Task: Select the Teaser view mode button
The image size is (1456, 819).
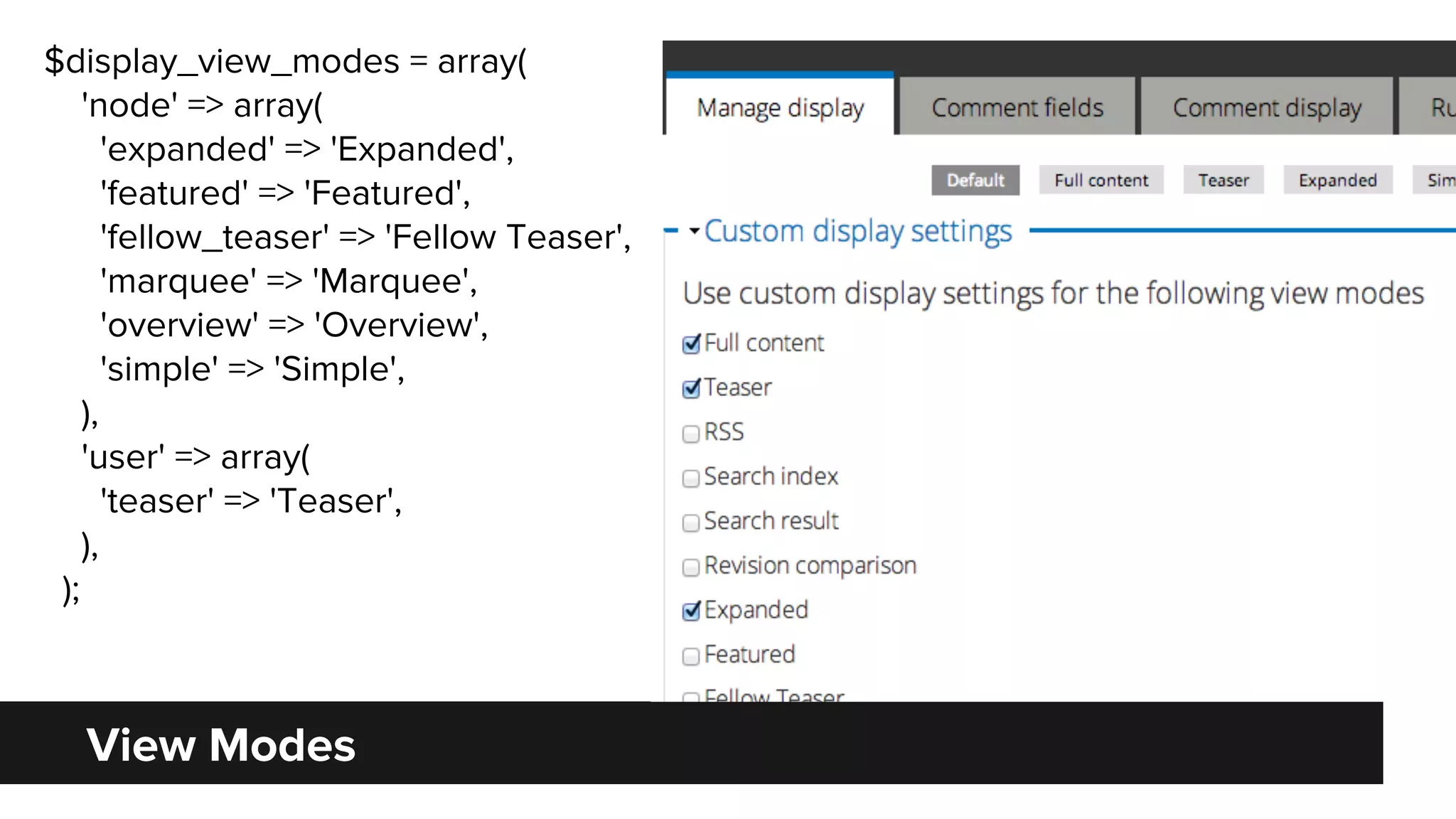Action: coord(1224,180)
